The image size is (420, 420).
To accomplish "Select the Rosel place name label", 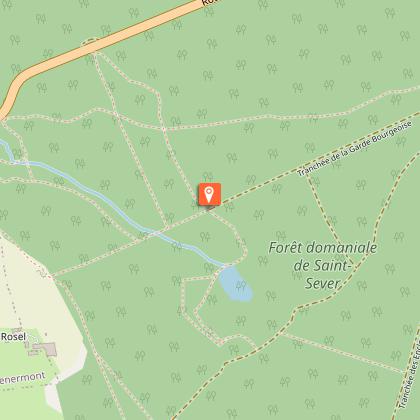I will point(13,337).
